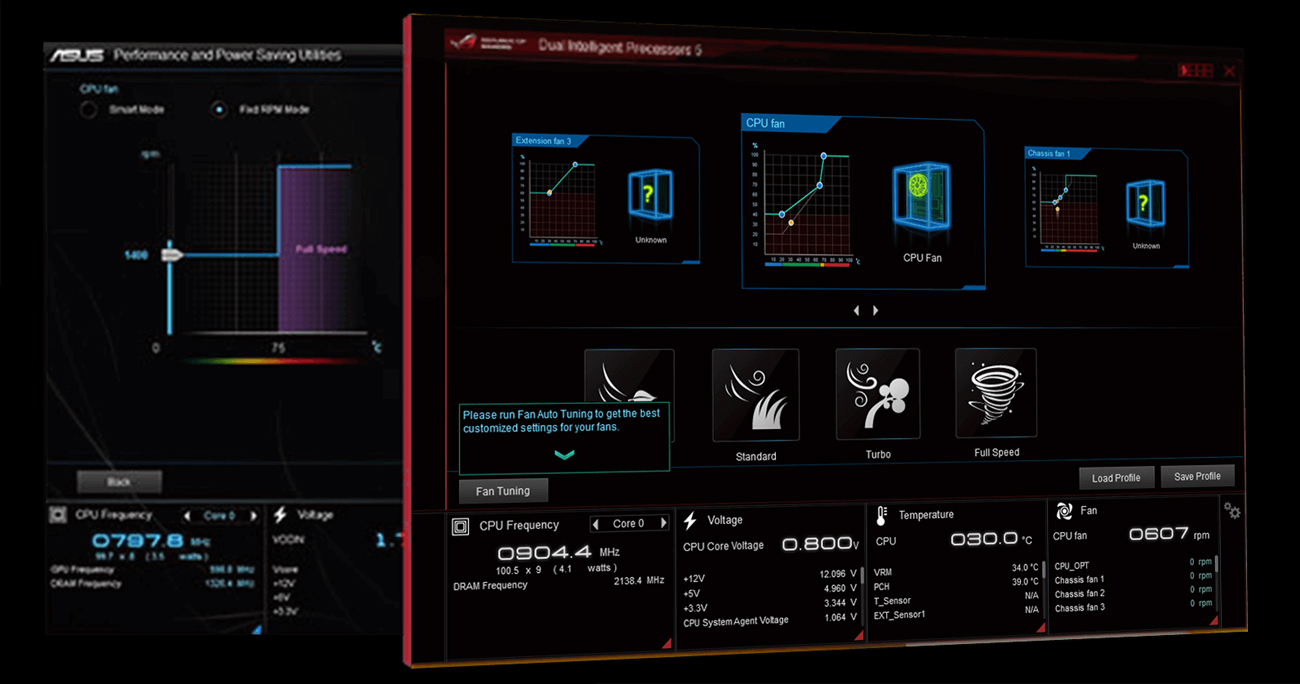Toggle the CPU Frequency core selector icon
The image size is (1300, 684).
click(x=459, y=524)
